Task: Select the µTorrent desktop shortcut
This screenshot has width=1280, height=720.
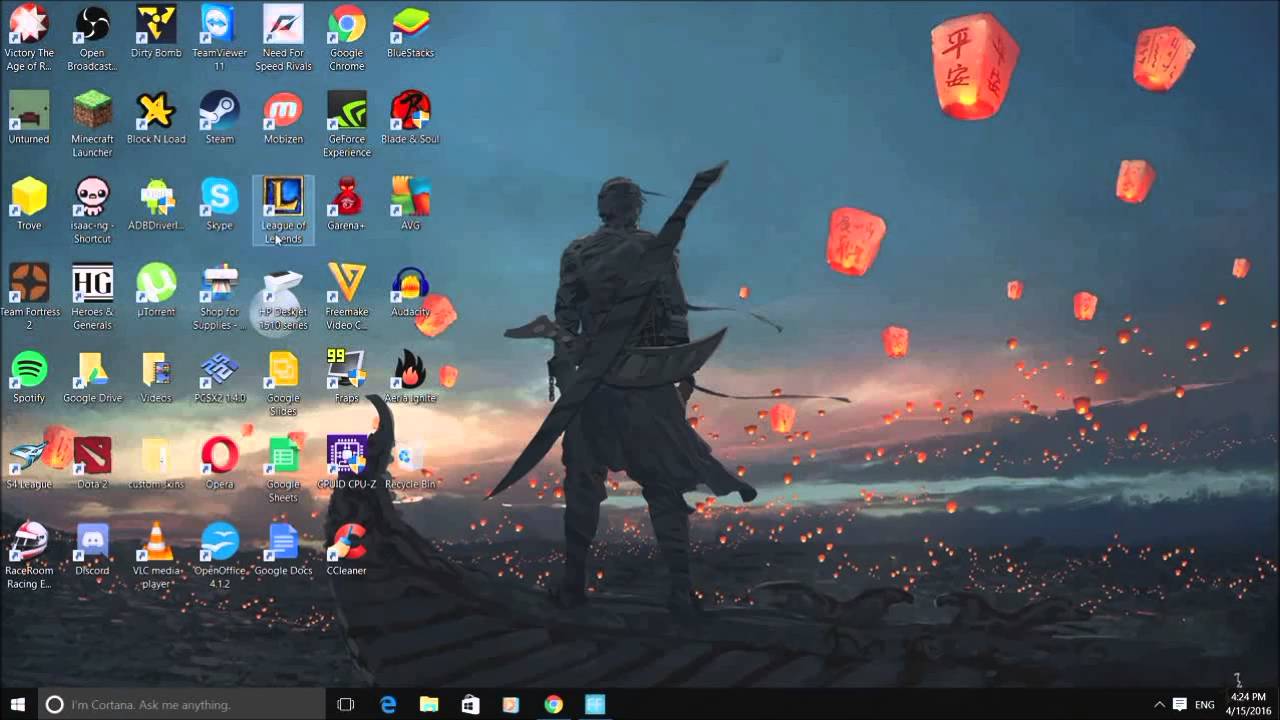Action: click(156, 290)
